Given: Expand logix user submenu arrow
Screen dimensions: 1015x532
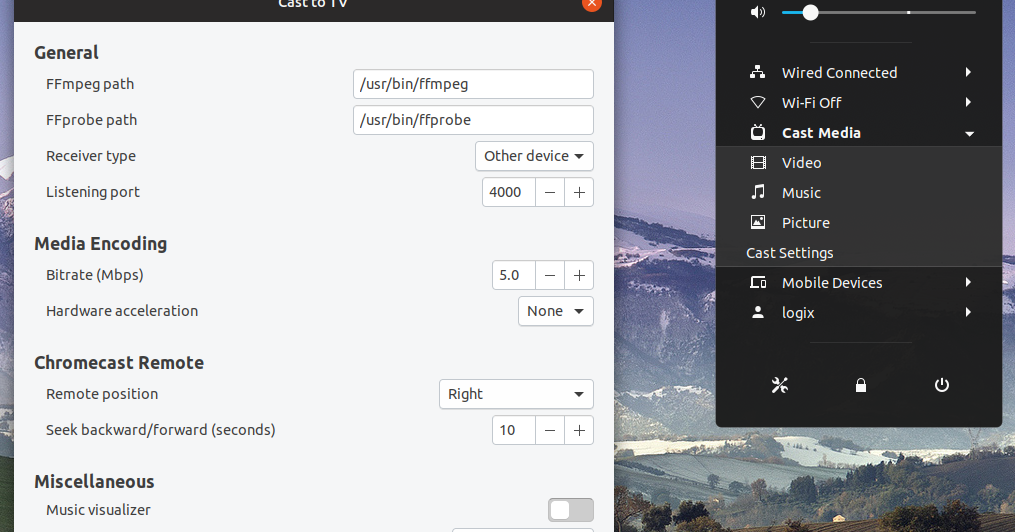Looking at the screenshot, I should pos(968,312).
